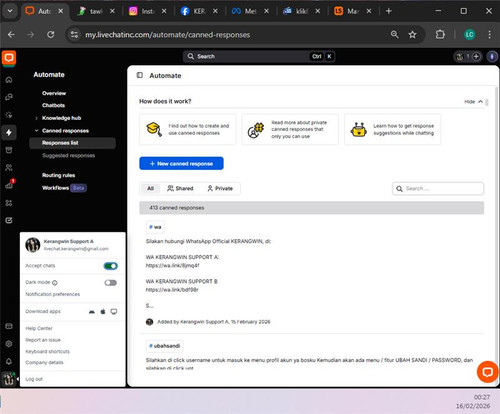This screenshot has height=414, width=500.
Task: Open the browser extensions puzzle icon
Action: pos(440,35)
